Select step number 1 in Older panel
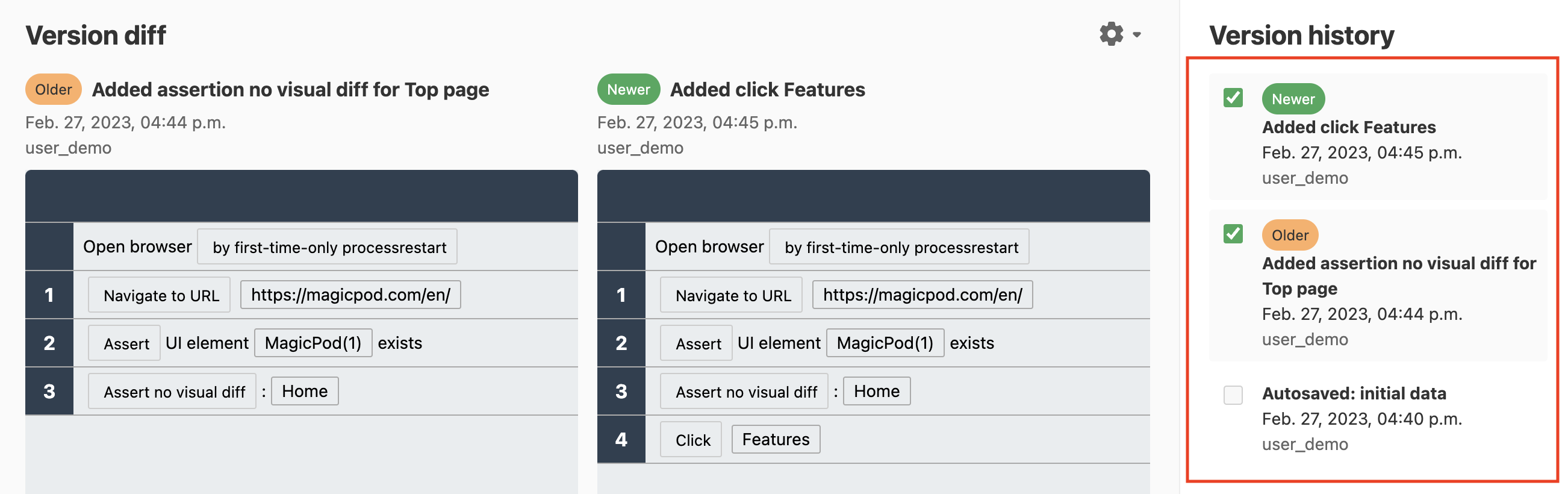Viewport: 1568px width, 494px height. [x=49, y=295]
